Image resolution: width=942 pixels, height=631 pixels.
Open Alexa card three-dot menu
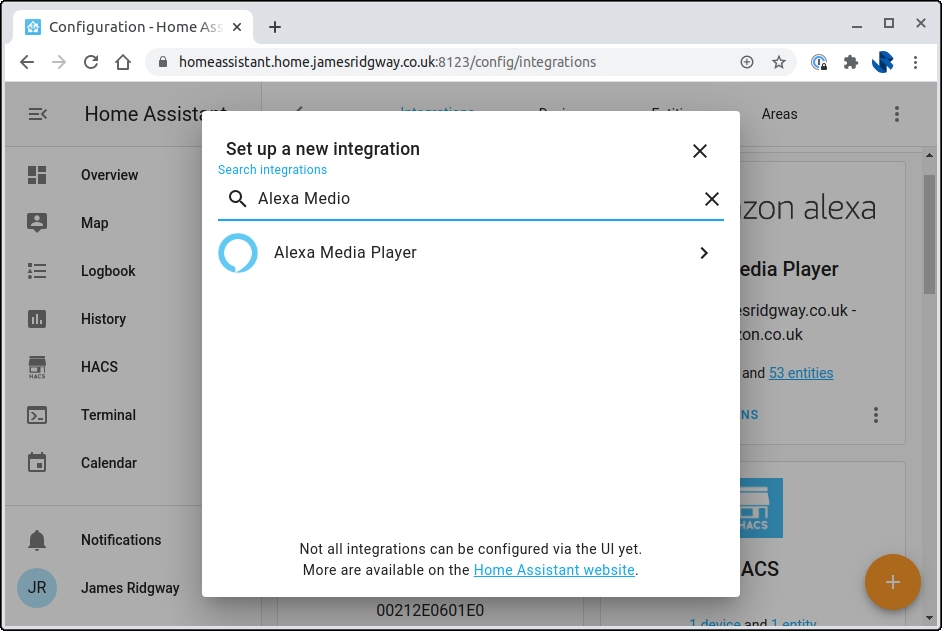pyautogui.click(x=876, y=415)
